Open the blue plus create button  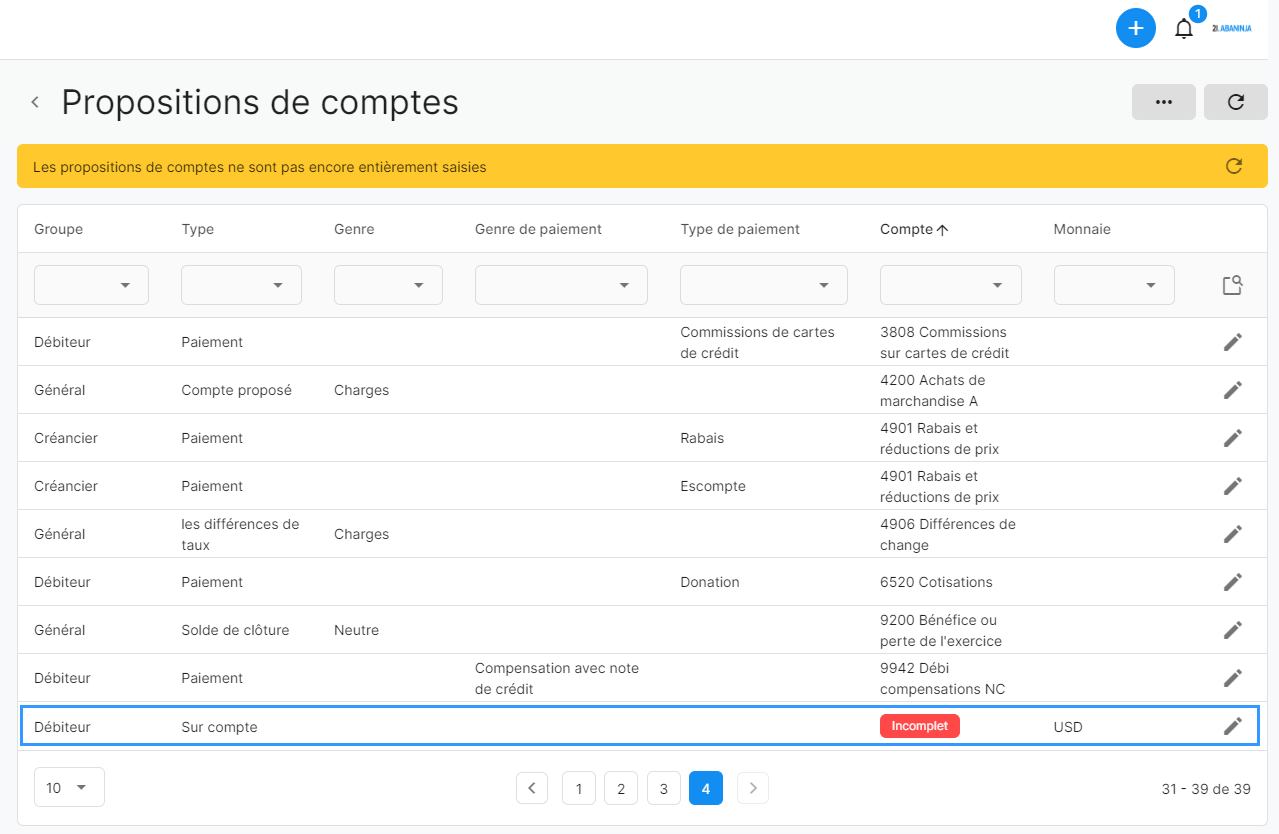point(1135,28)
